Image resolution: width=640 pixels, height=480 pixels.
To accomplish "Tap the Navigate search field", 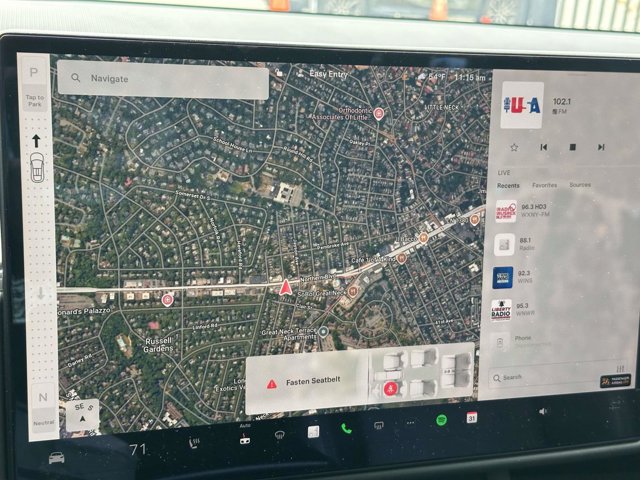I will tap(162, 80).
